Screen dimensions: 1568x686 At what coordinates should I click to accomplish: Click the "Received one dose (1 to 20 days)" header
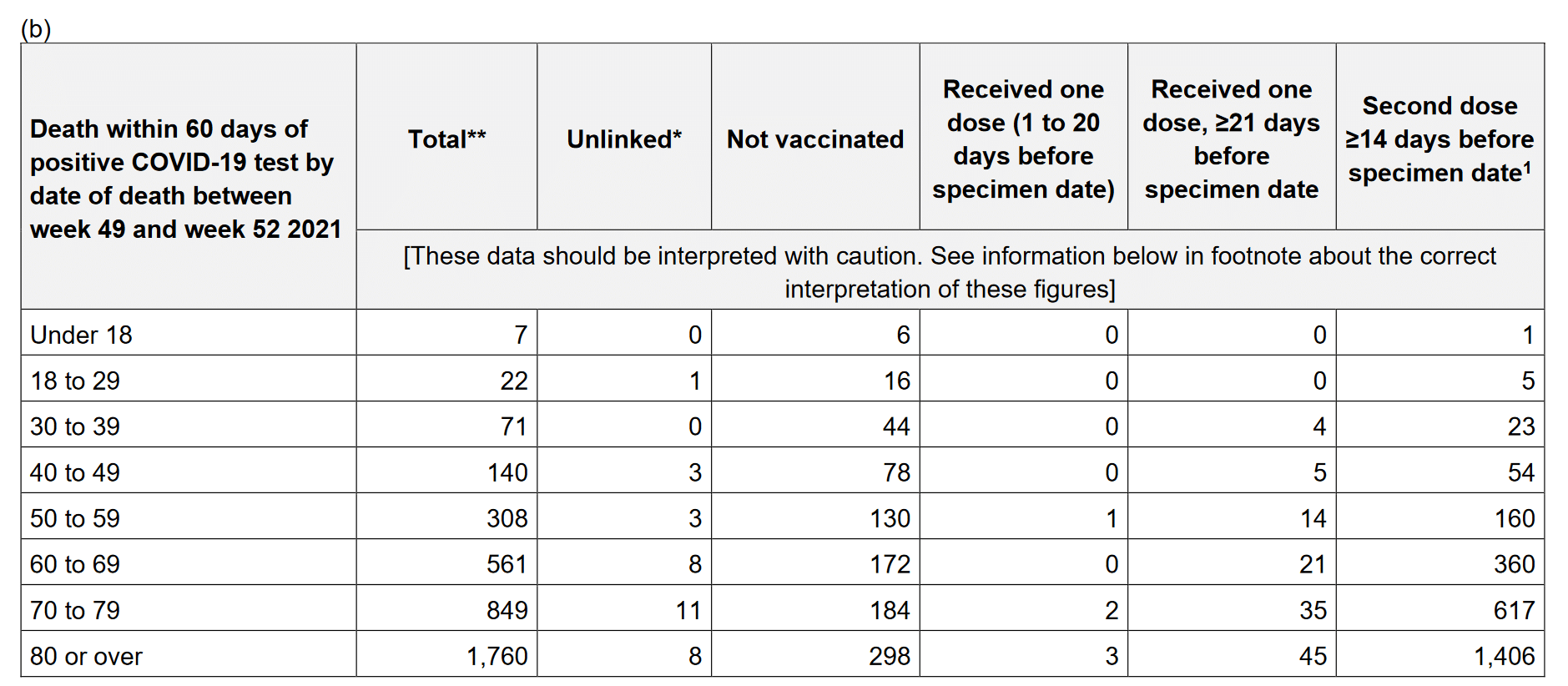(x=1023, y=139)
